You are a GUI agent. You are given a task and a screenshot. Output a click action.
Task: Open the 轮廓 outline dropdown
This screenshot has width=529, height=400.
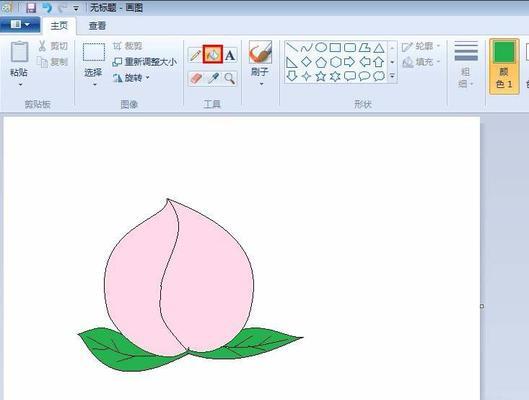tap(421, 46)
